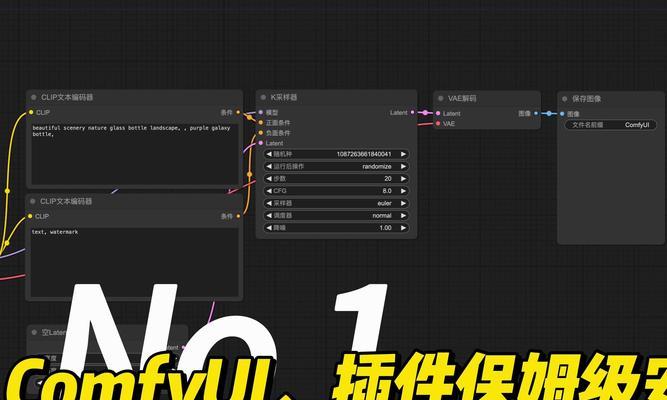Screen dimensions: 667x400
Task: Click the 模型 input port on K采样器
Action: (261, 112)
